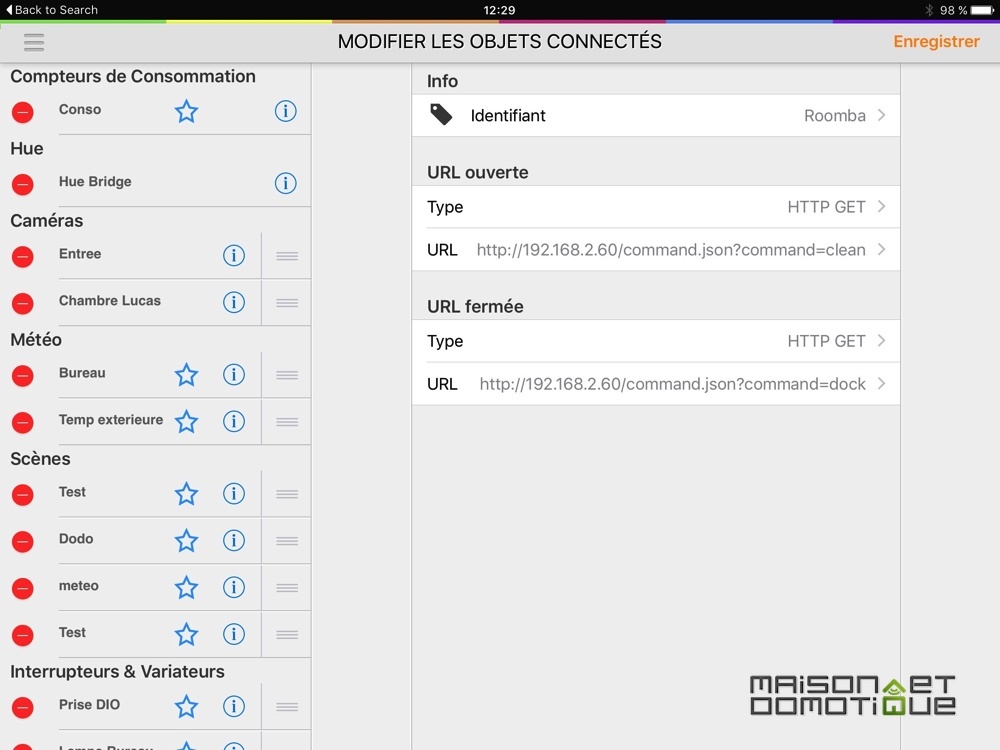Open Identifiant row showing Roomba
Screen dimensions: 1000x750
tap(656, 115)
